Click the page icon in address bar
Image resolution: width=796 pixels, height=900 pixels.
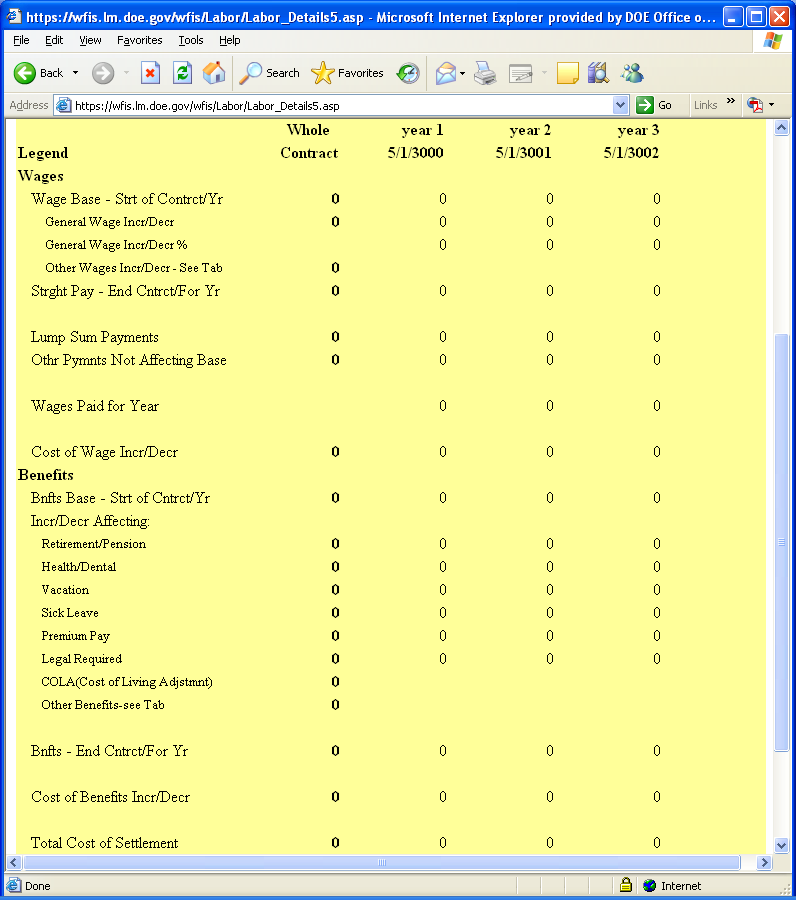(x=63, y=106)
